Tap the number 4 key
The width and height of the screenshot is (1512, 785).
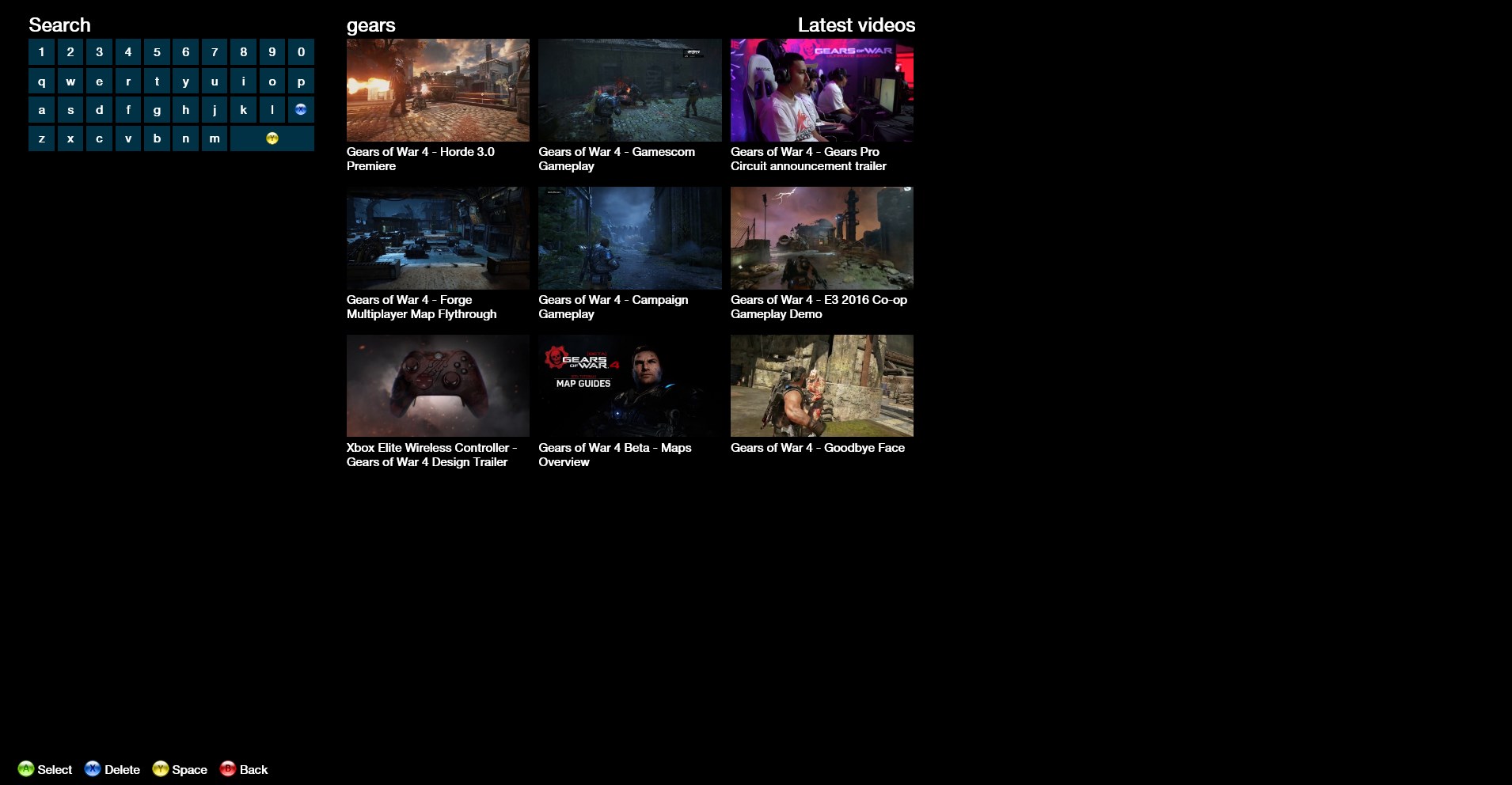click(128, 52)
